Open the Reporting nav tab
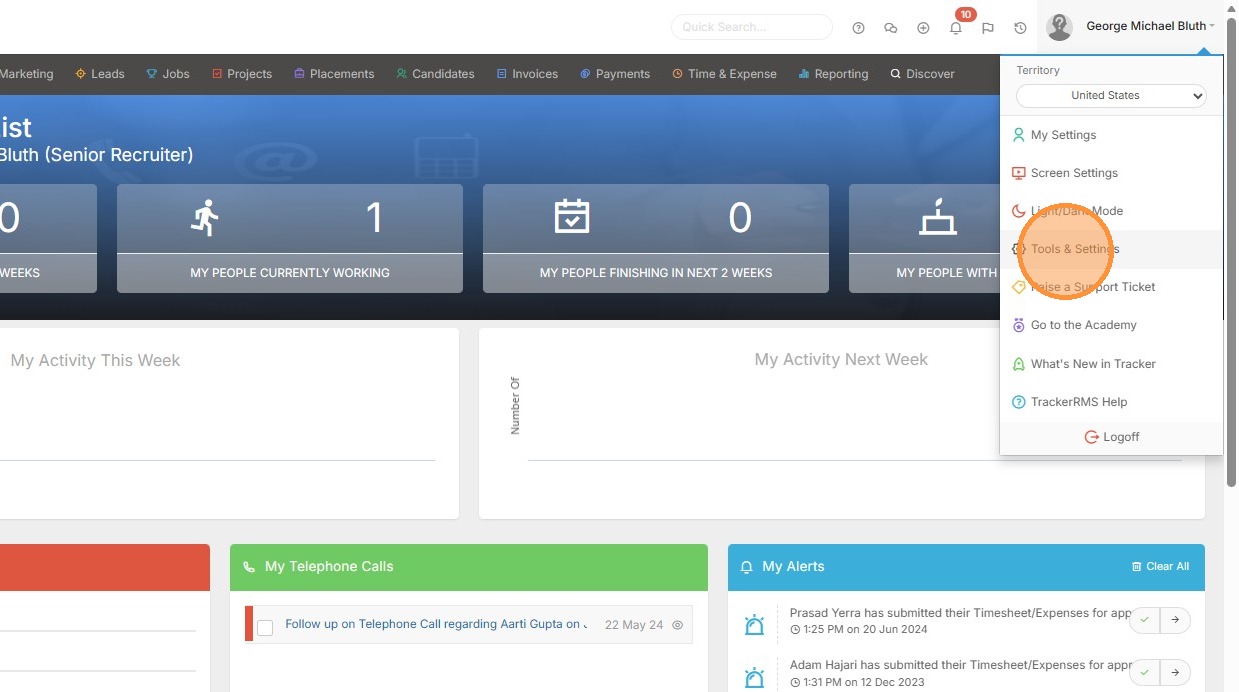 833,74
